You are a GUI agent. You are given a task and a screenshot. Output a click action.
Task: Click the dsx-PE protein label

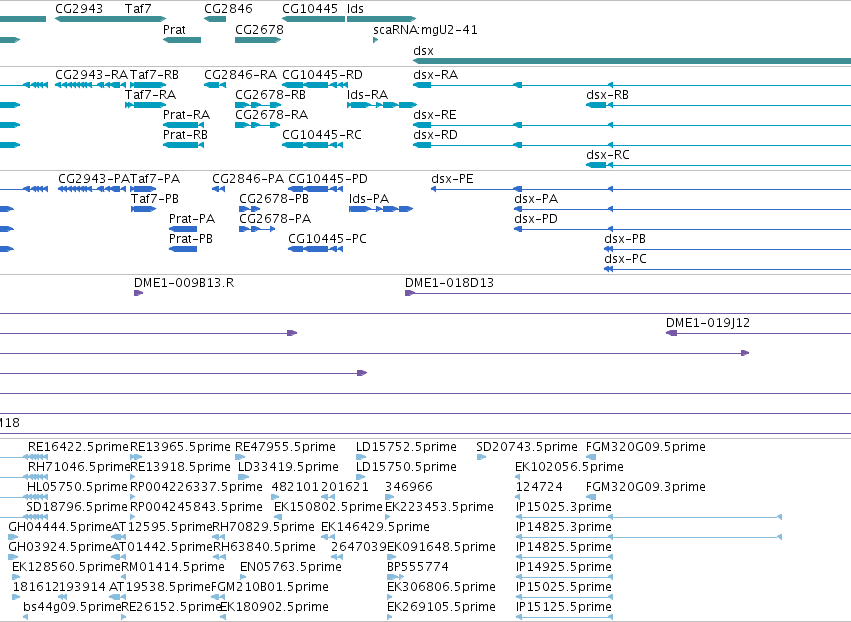tap(452, 179)
